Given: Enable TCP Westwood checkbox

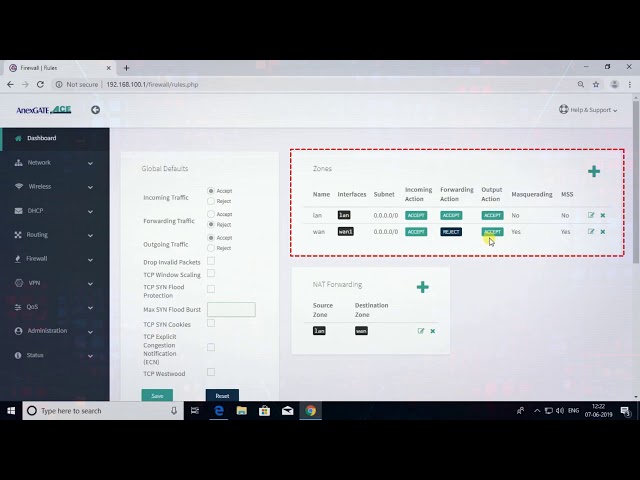Looking at the screenshot, I should [x=211, y=372].
